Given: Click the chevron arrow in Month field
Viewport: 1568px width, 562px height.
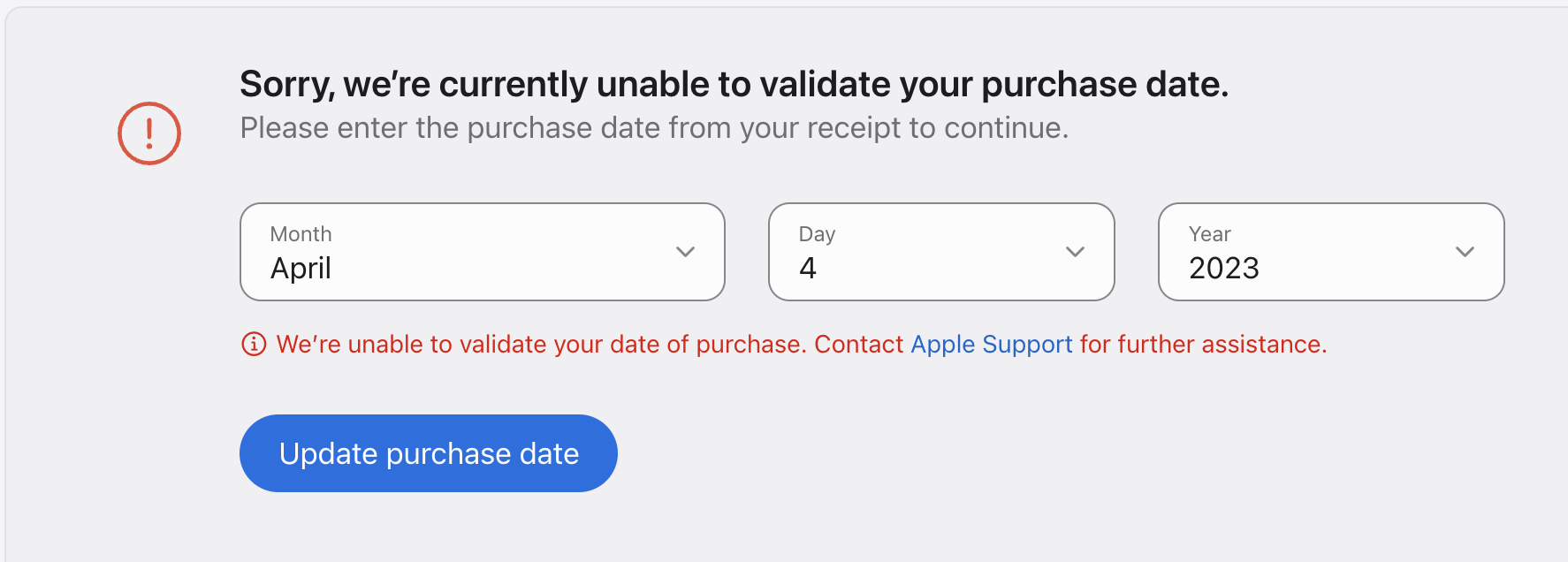Looking at the screenshot, I should (x=685, y=252).
